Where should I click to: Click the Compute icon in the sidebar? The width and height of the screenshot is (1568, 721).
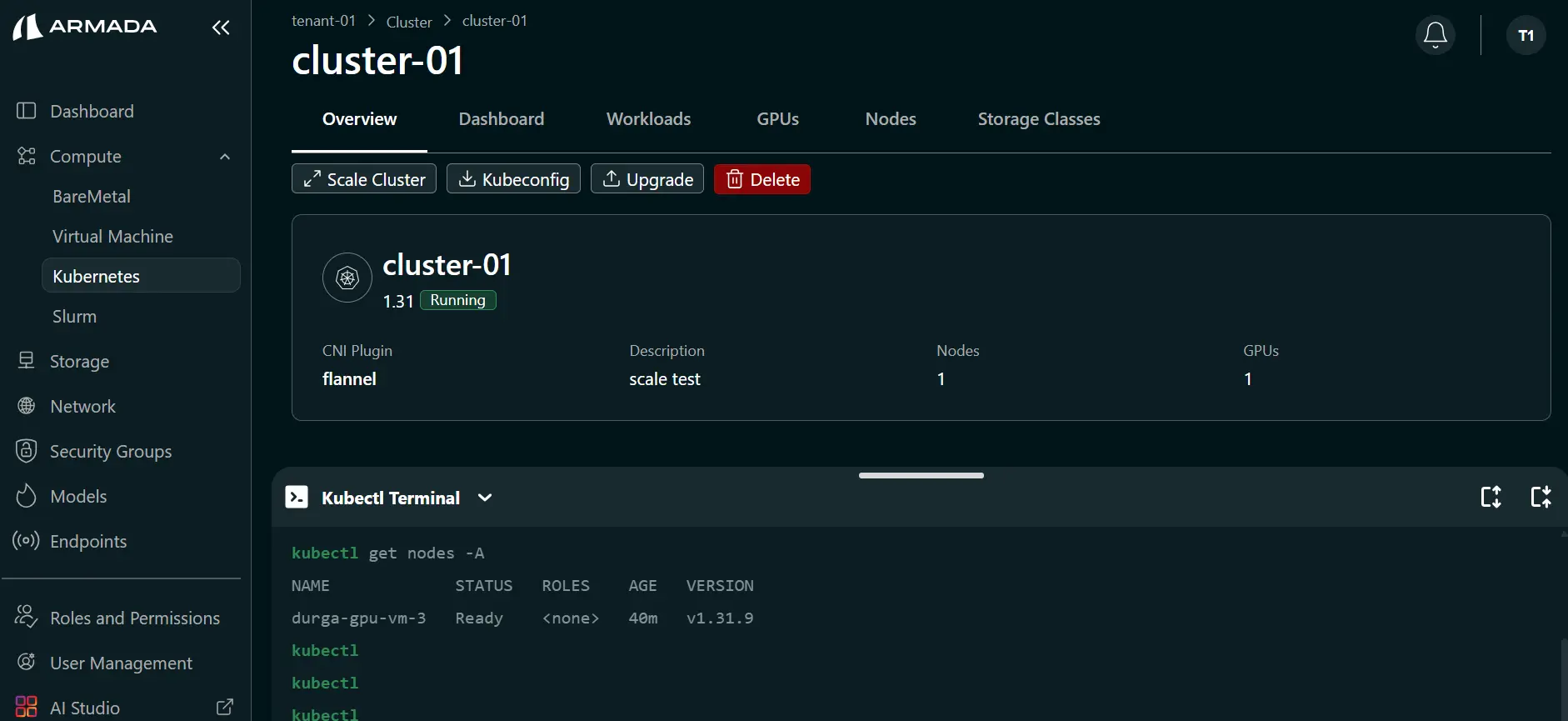click(x=27, y=156)
